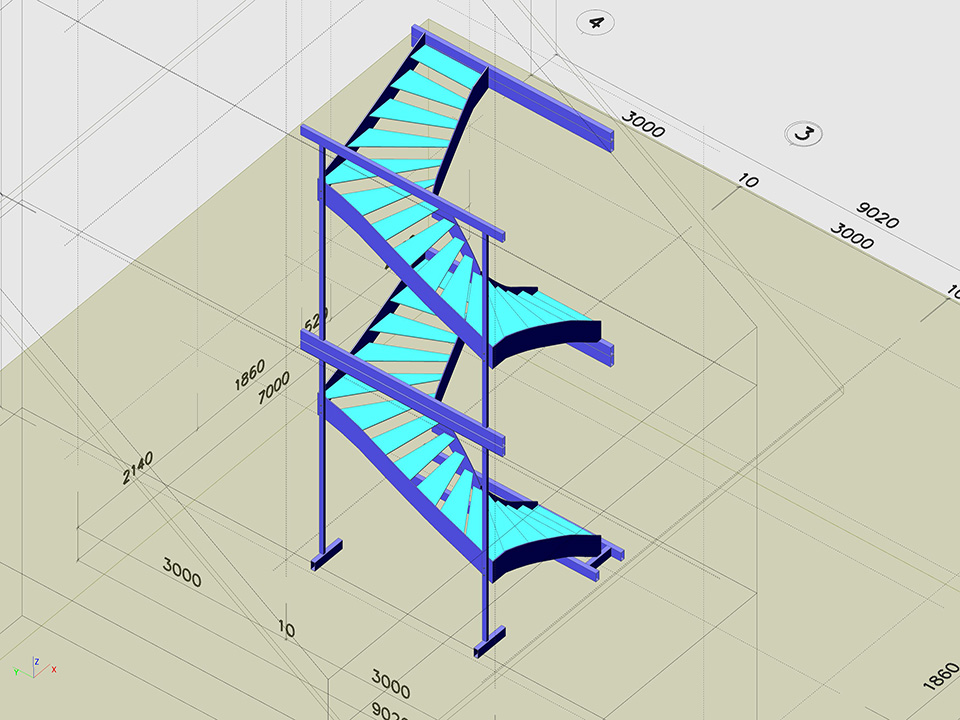This screenshot has height=720, width=960.
Task: Select the 3000 dimension beside grid 4
Action: pyautogui.click(x=642, y=124)
